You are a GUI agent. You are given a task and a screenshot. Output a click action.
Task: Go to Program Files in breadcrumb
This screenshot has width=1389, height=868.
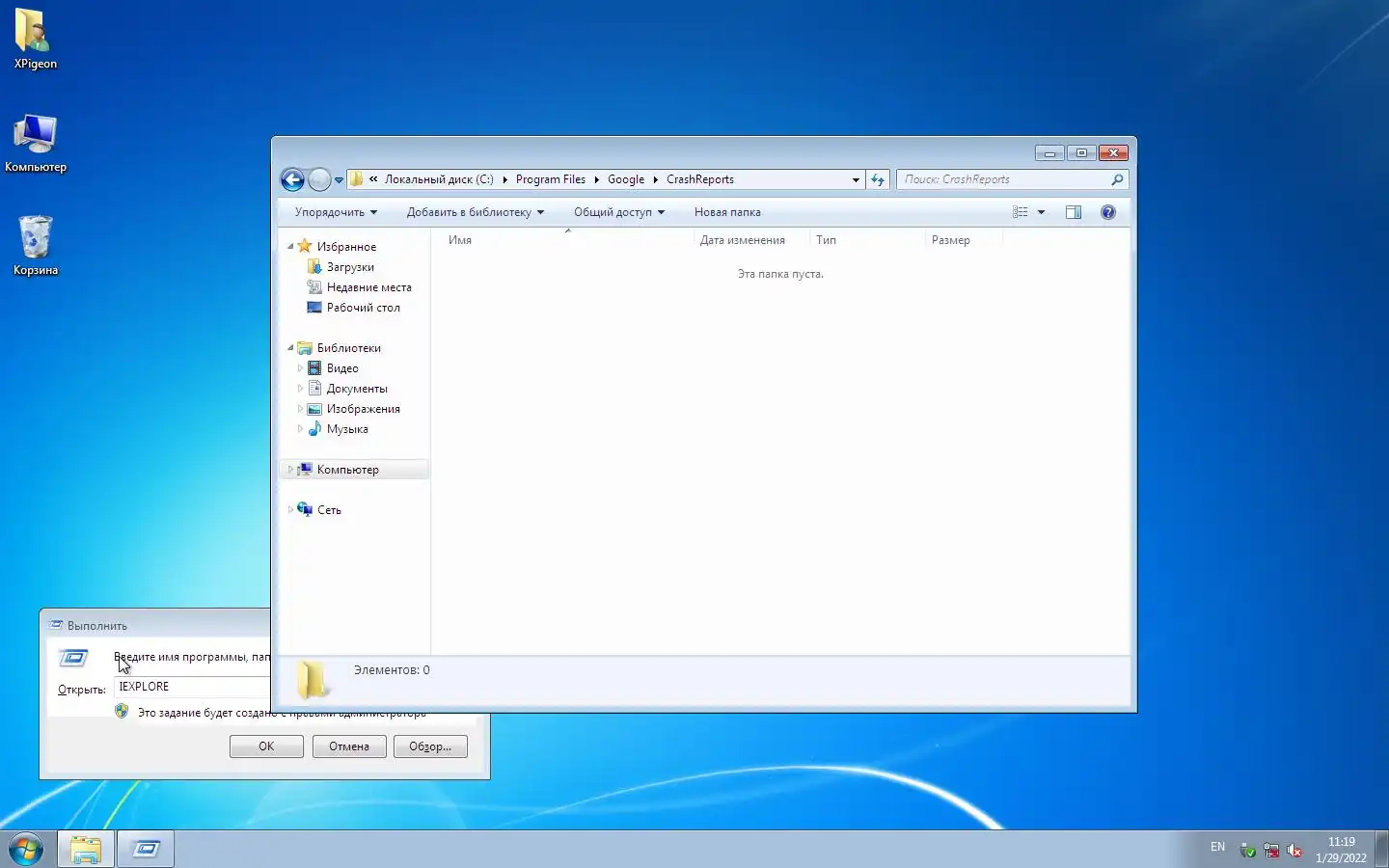tap(551, 179)
